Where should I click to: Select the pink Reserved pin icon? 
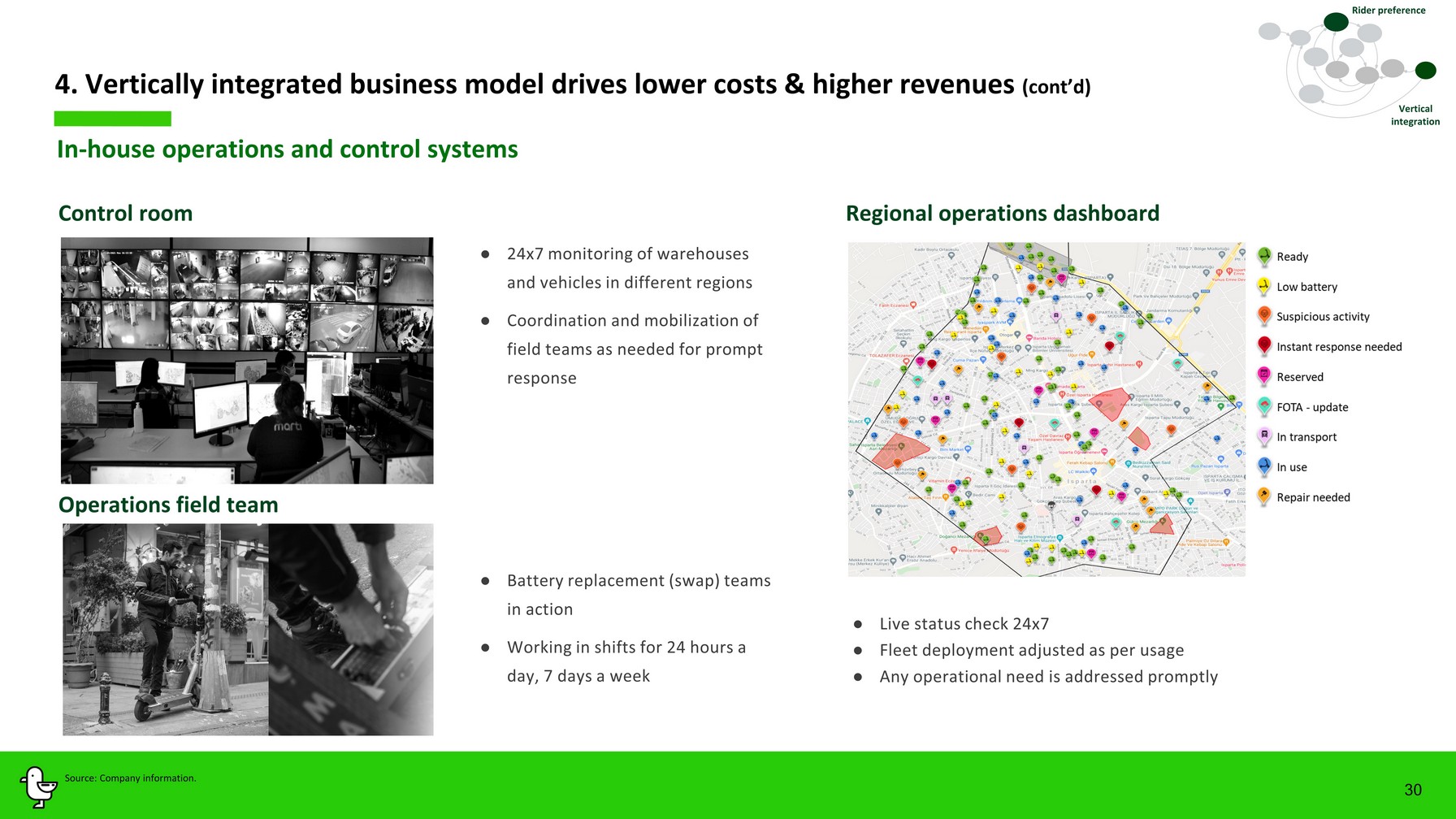[1264, 376]
